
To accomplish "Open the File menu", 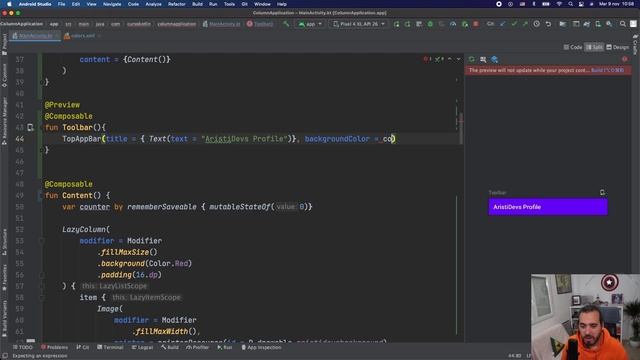I will coord(61,4).
